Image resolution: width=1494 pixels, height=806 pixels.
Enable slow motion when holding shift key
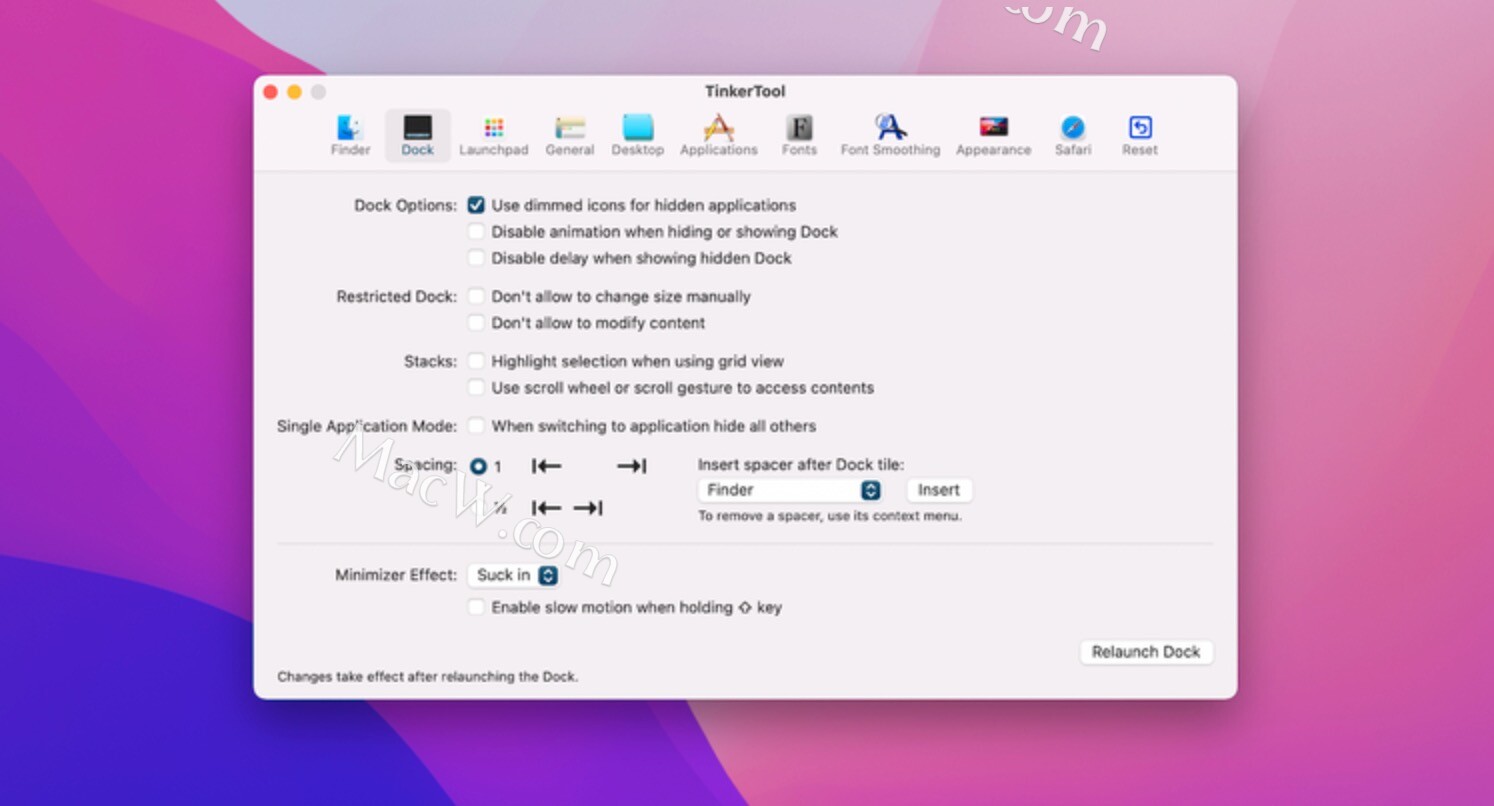tap(477, 607)
